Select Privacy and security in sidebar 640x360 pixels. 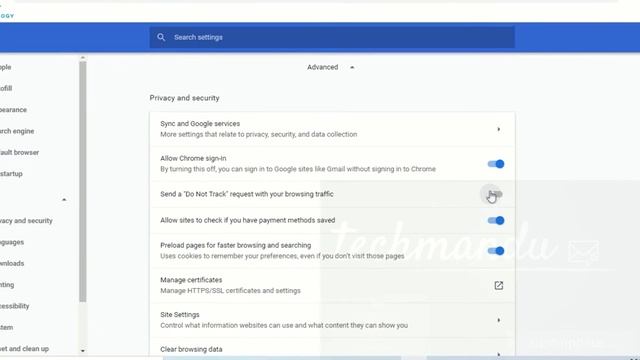pyautogui.click(x=27, y=221)
